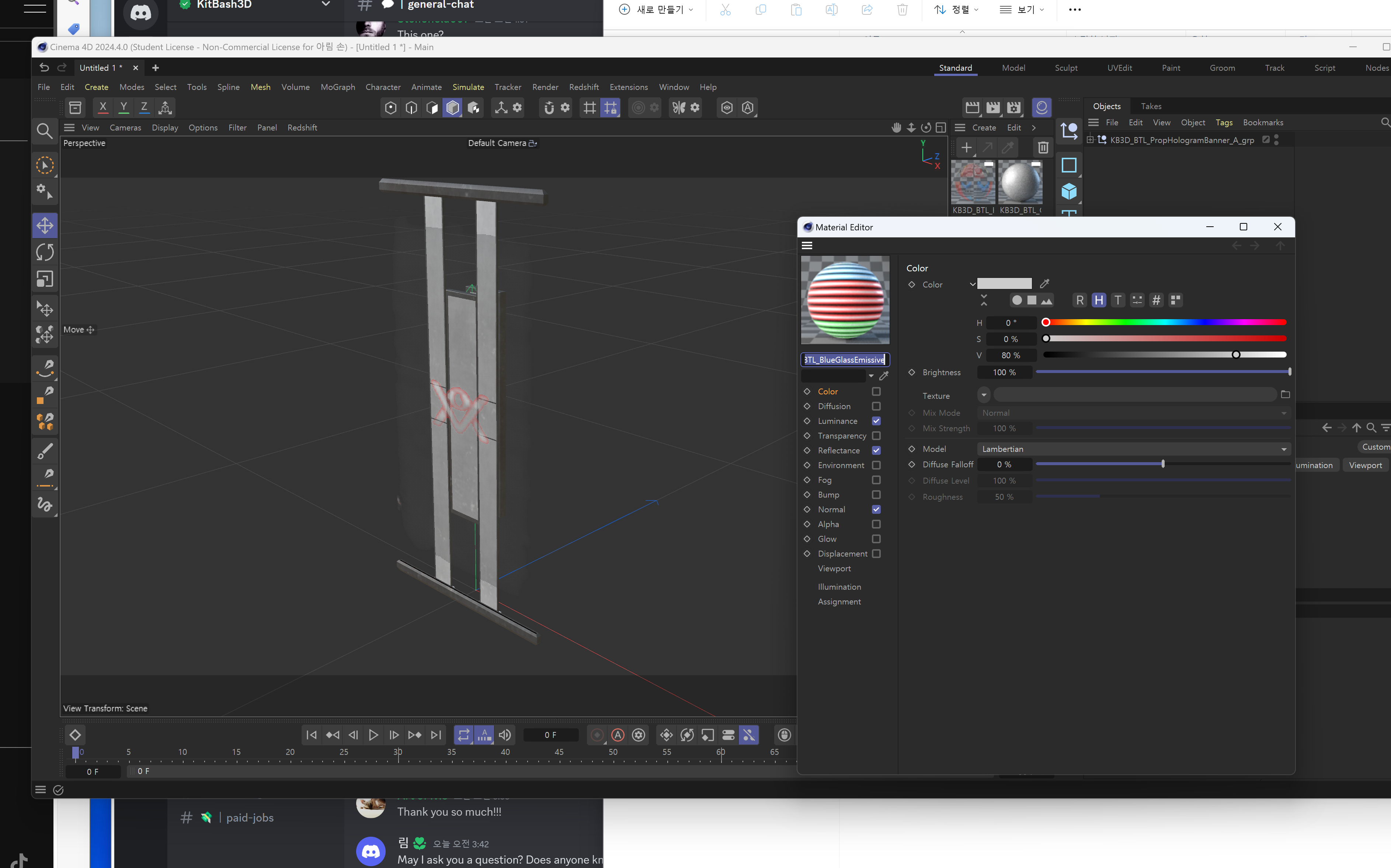The height and width of the screenshot is (868, 1391).
Task: Open the Illumination section in Material Editor
Action: [x=839, y=587]
